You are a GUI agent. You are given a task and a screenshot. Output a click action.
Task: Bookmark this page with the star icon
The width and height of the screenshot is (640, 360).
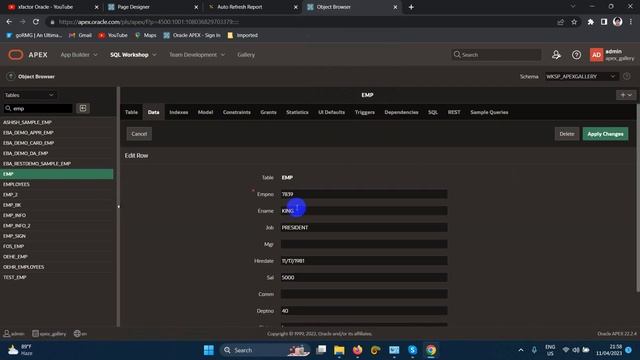click(574, 22)
